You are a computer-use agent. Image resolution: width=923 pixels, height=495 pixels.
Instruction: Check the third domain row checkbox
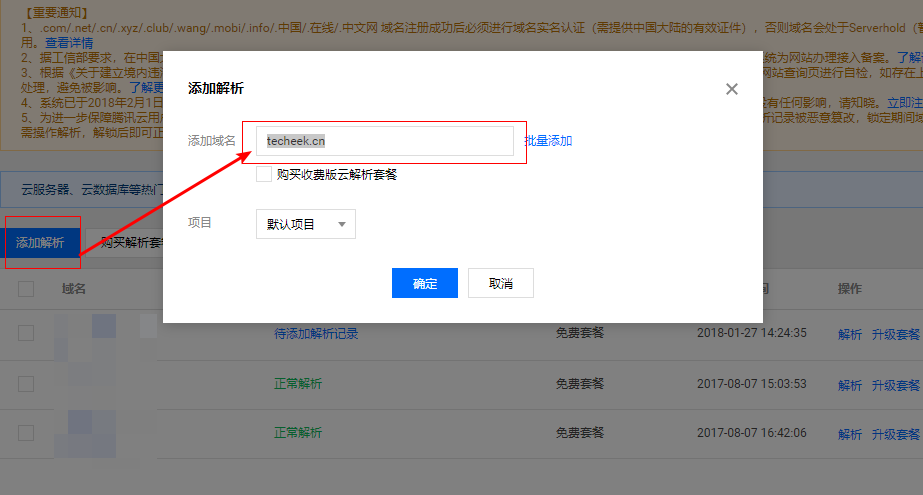point(26,434)
